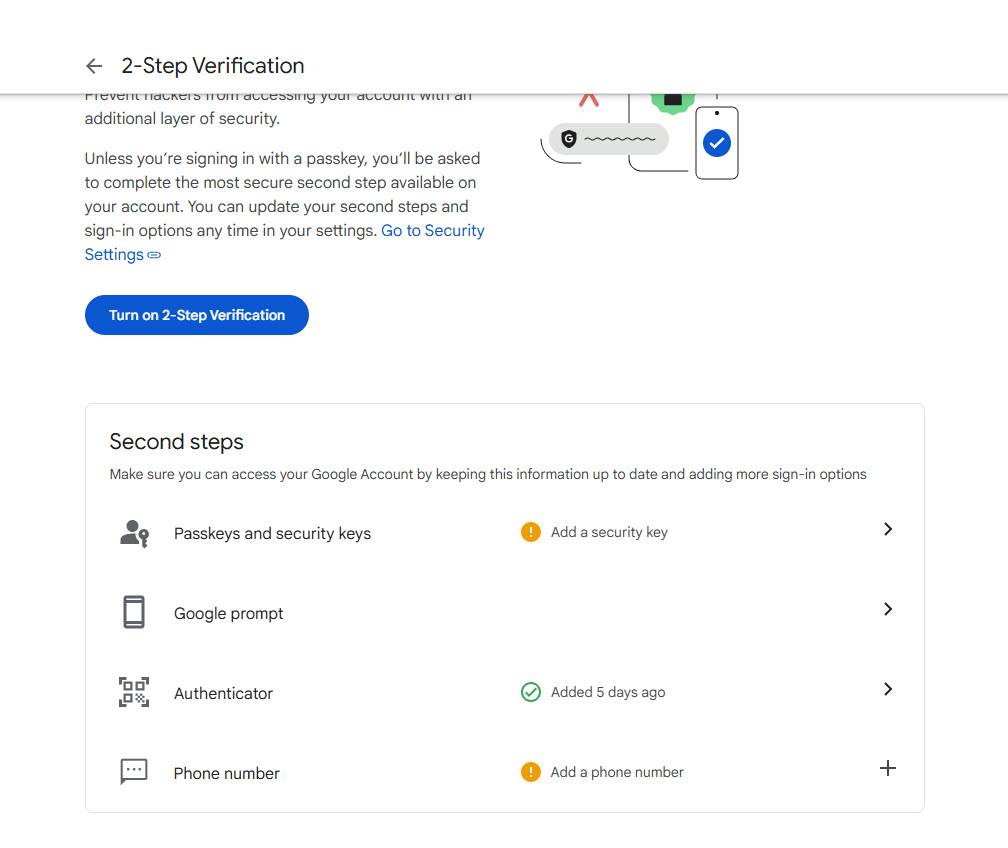
Task: Click the orange warning icon next to Add a security key
Action: (530, 532)
